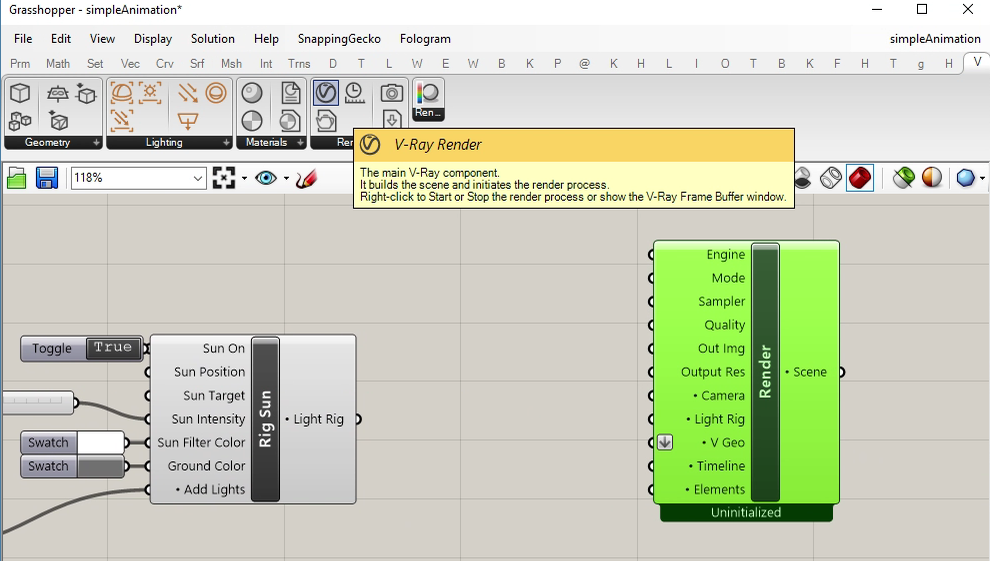Toggle the Toggle component True value
990x561 pixels.
tap(113, 348)
